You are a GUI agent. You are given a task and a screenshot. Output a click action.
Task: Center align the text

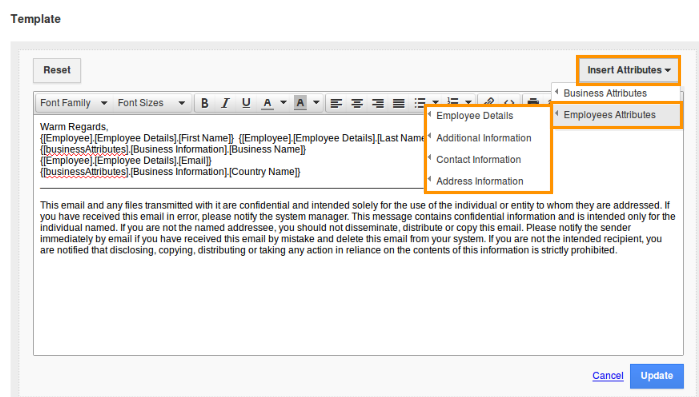pyautogui.click(x=357, y=103)
